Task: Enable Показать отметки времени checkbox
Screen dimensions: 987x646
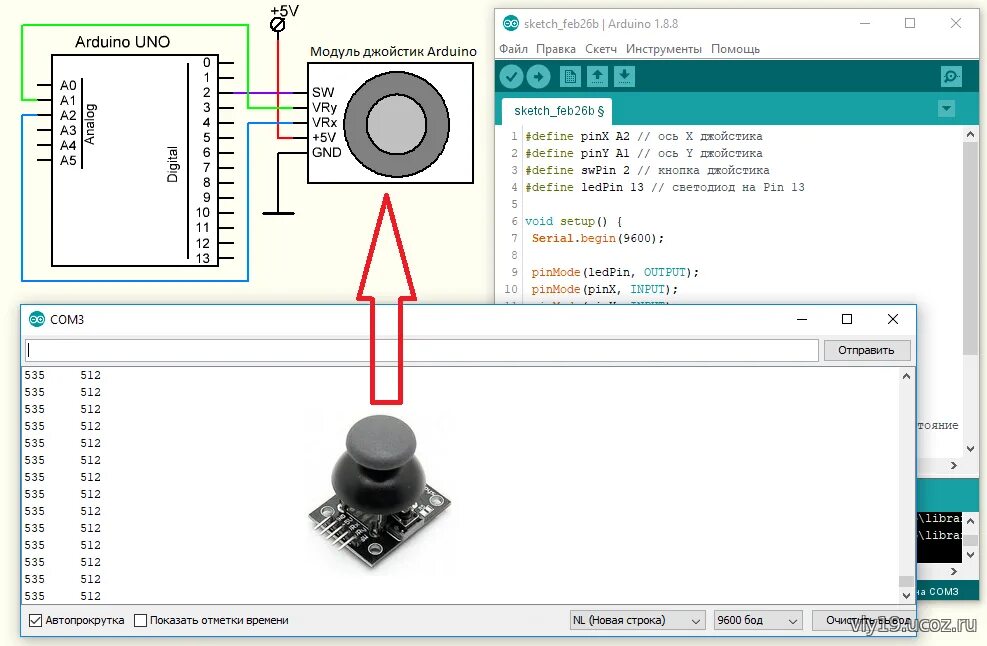Action: click(x=140, y=620)
